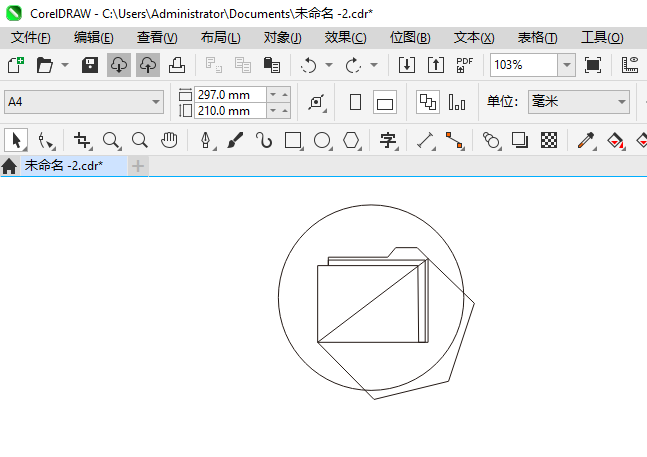Click the Full-screen preview icon

tap(593, 65)
